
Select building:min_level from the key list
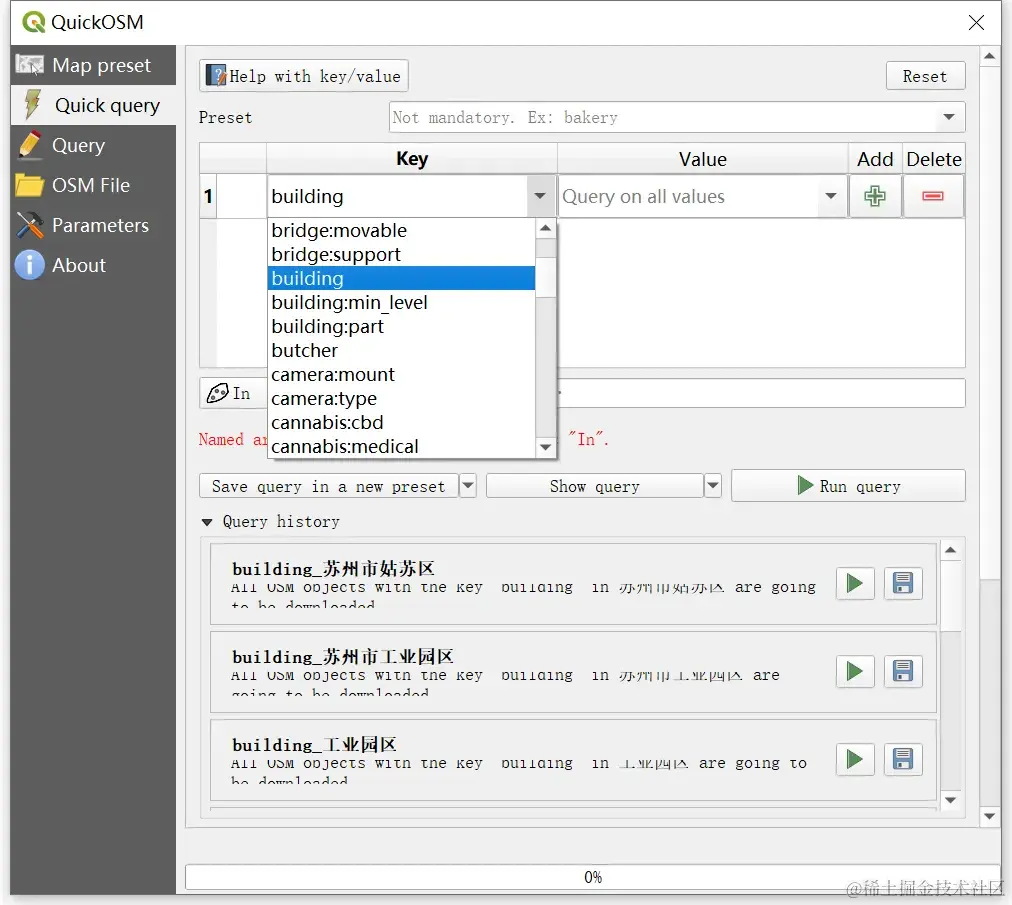[401, 303]
